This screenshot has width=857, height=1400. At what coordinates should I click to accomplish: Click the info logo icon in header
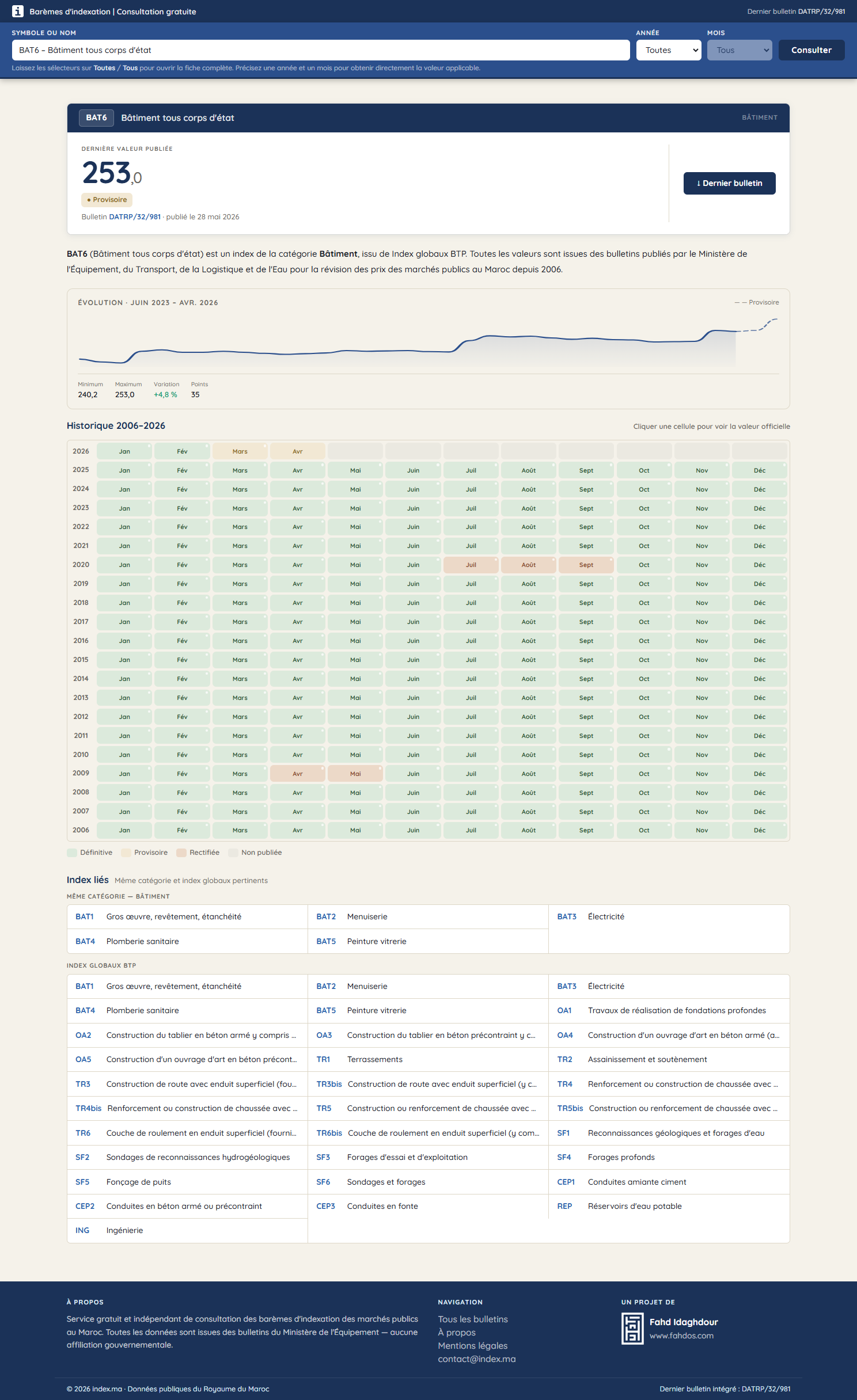pos(18,12)
